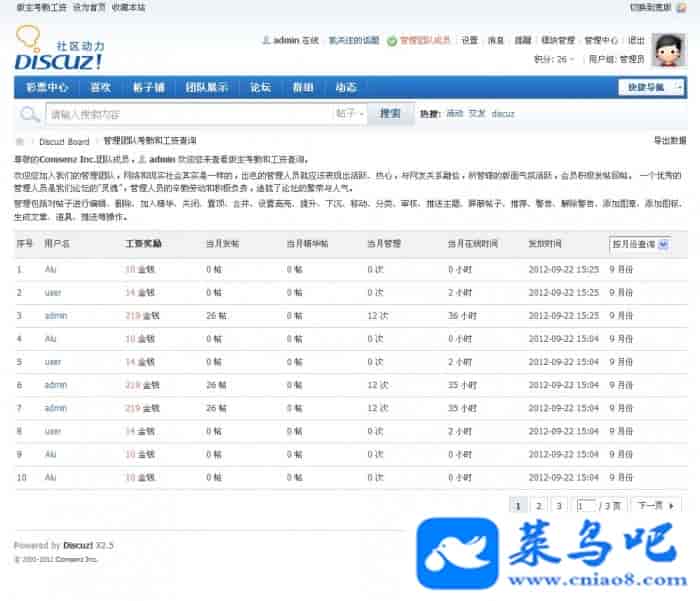Open the 动态 nav tab
Image resolution: width=700 pixels, height=601 pixels.
[x=346, y=87]
